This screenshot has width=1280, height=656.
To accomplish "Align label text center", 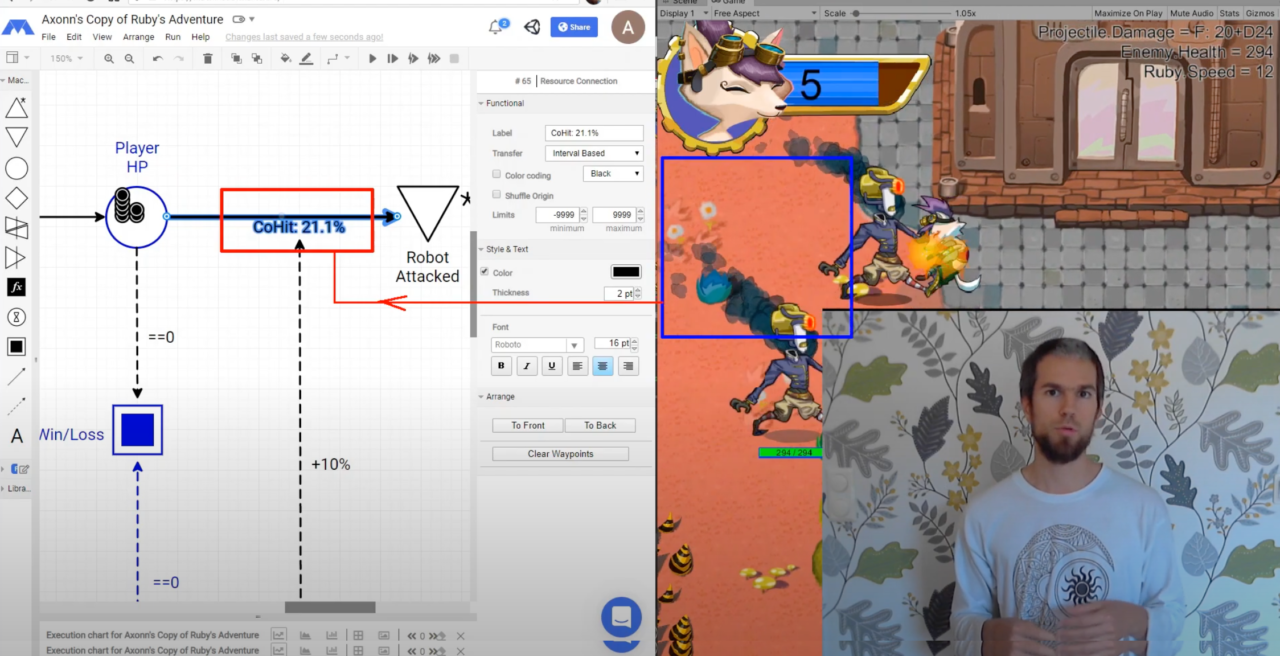I will (x=602, y=366).
